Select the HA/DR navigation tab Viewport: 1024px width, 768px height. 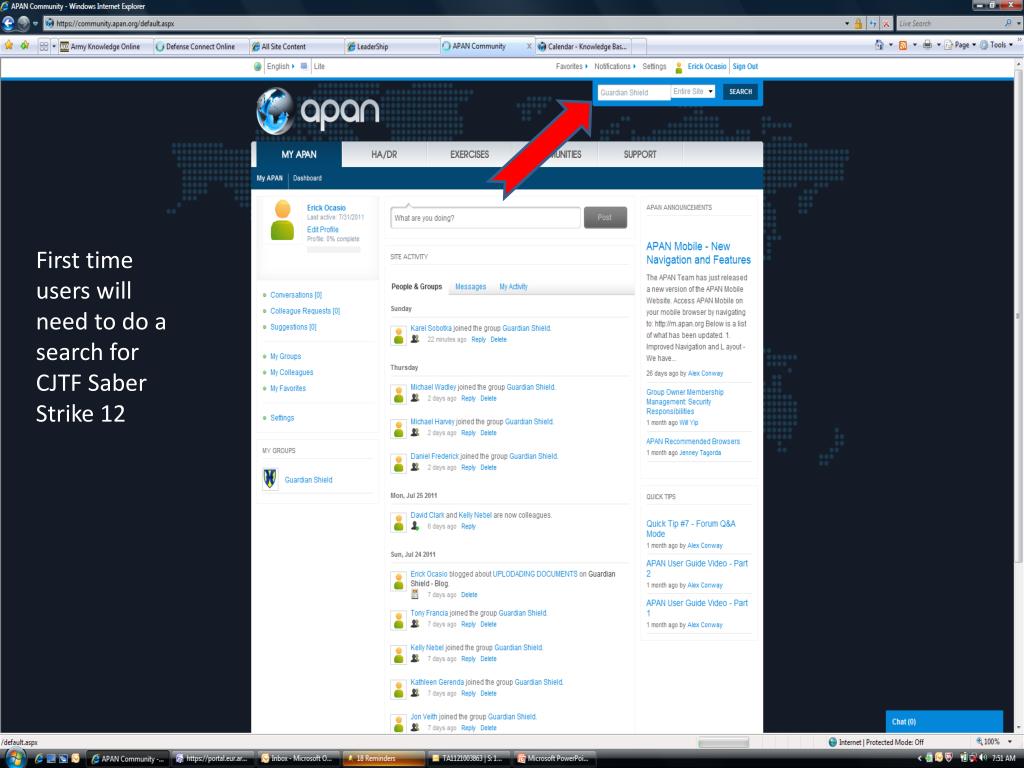click(x=384, y=155)
